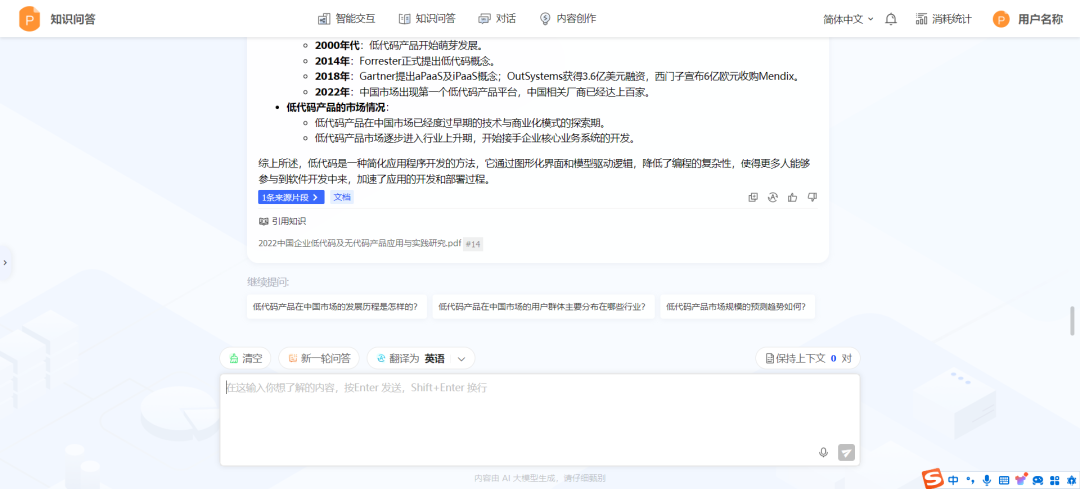Screen dimensions: 1080x489
Task: Expand the 1条来源片段 source snippet
Action: pyautogui.click(x=290, y=198)
